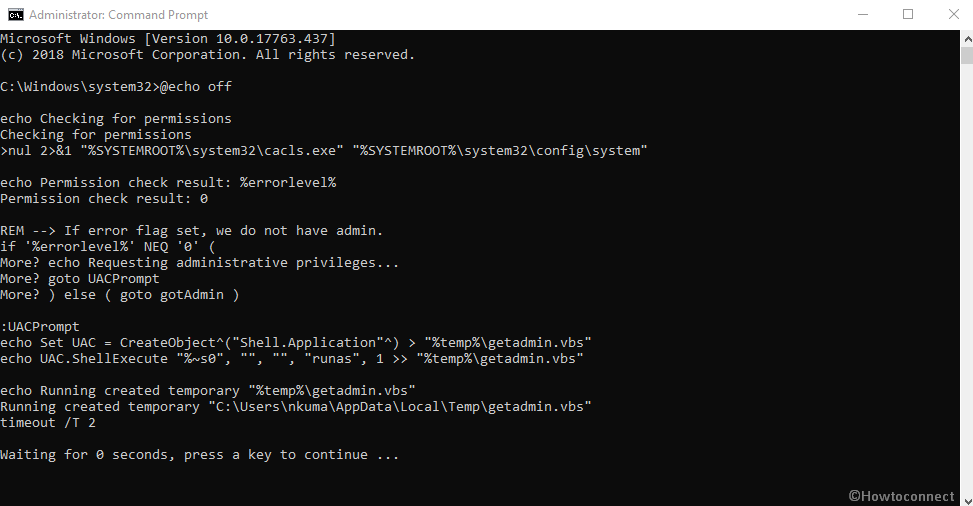
Task: Click the '@echo off' command text
Action: (x=195, y=87)
